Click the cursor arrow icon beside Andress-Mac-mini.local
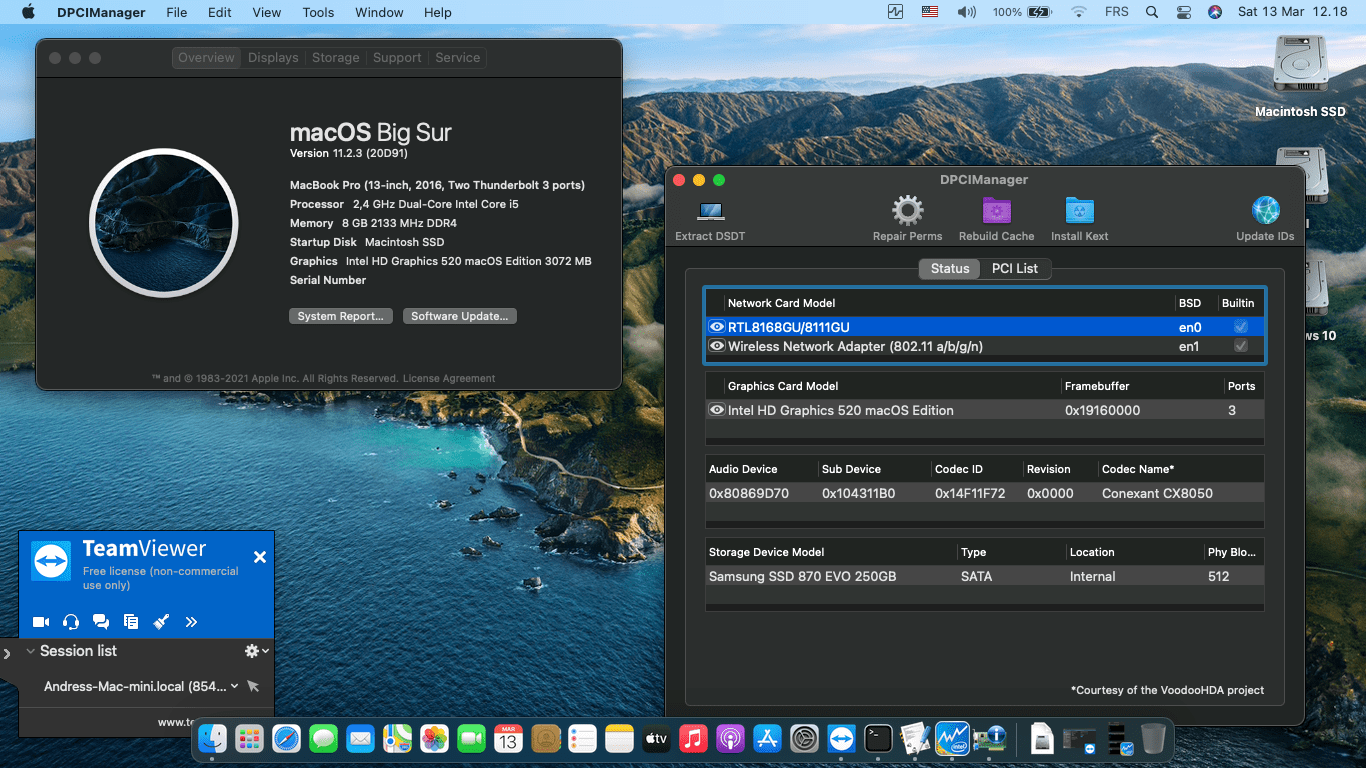Viewport: 1366px width, 768px height. (x=253, y=686)
